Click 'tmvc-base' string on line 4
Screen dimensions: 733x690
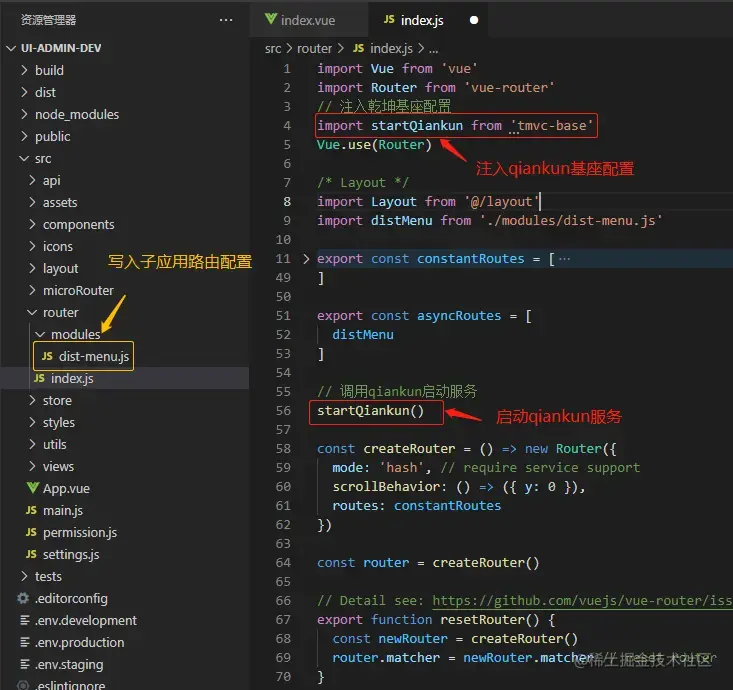pyautogui.click(x=552, y=125)
